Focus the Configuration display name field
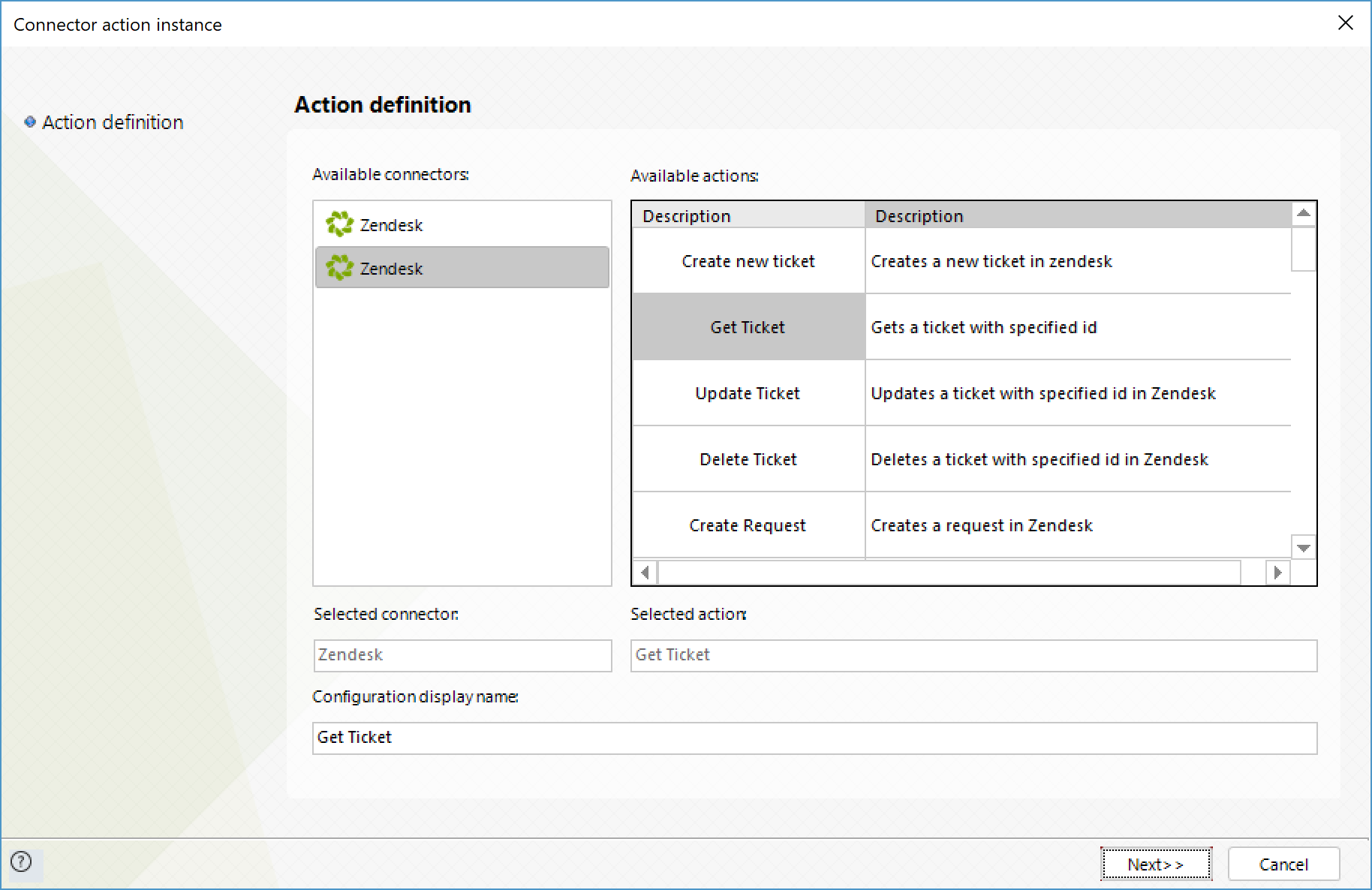 pos(814,738)
